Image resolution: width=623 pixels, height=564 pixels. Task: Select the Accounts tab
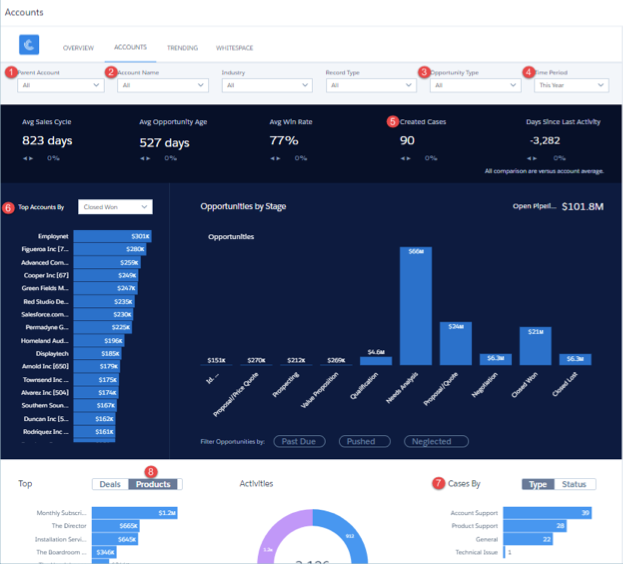point(130,47)
